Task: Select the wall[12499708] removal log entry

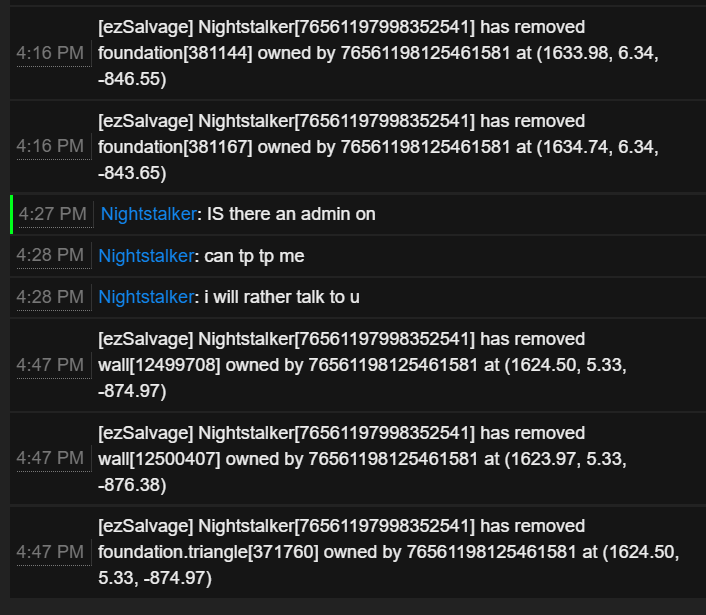Action: coord(362,365)
